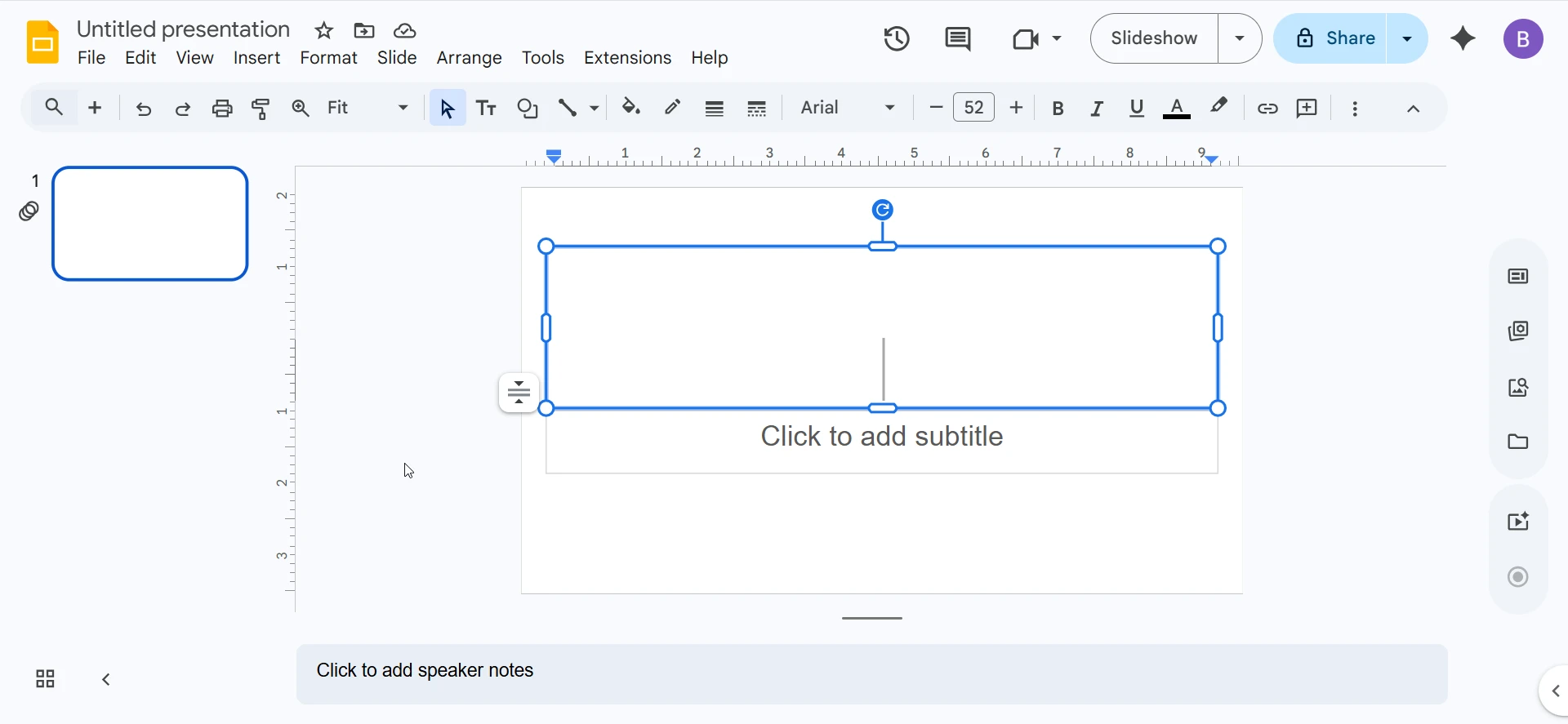Viewport: 1568px width, 724px height.
Task: Expand Slideshow options arrow
Action: (x=1240, y=38)
